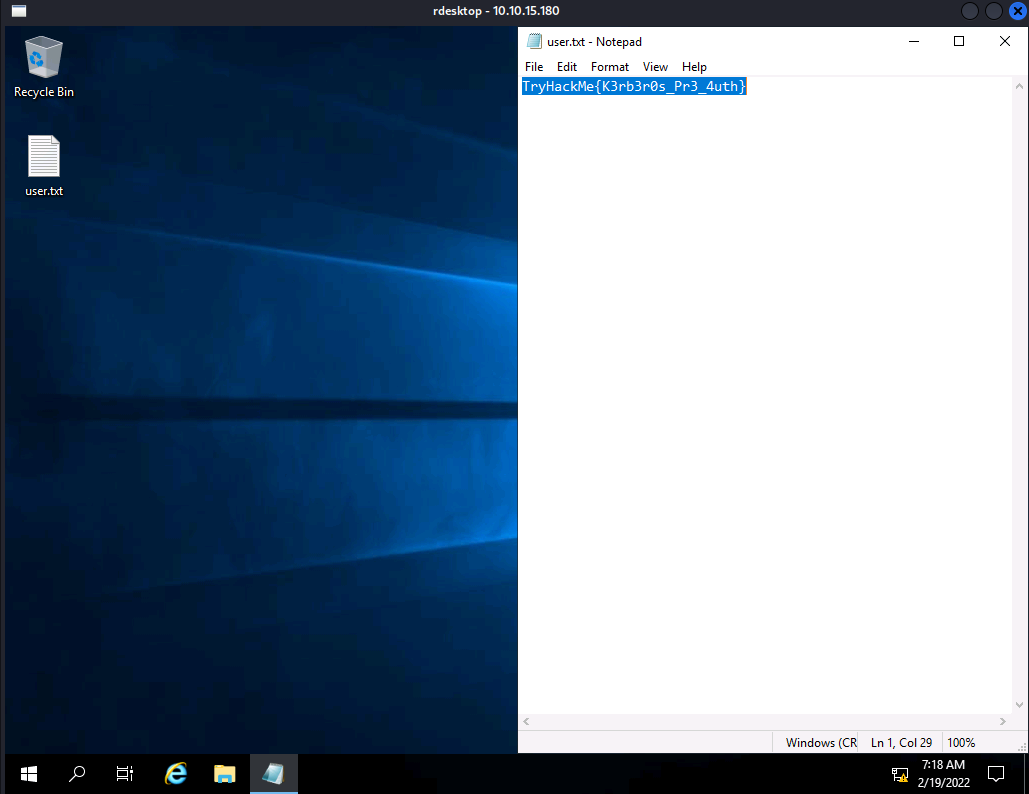The width and height of the screenshot is (1029, 794).
Task: Click the scroll down arrow in Notepad
Action: (1019, 705)
